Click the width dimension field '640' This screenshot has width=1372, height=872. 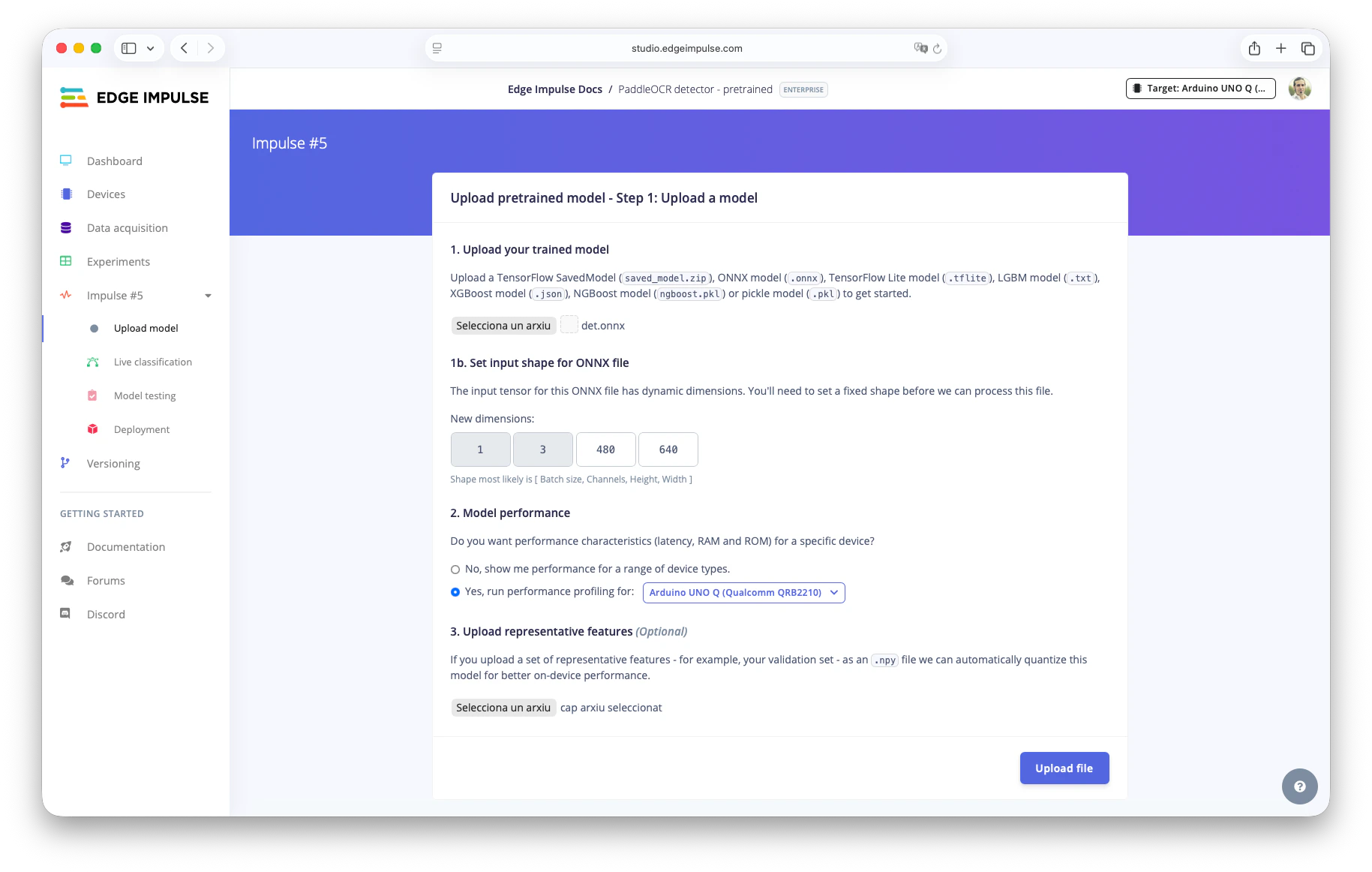point(668,450)
